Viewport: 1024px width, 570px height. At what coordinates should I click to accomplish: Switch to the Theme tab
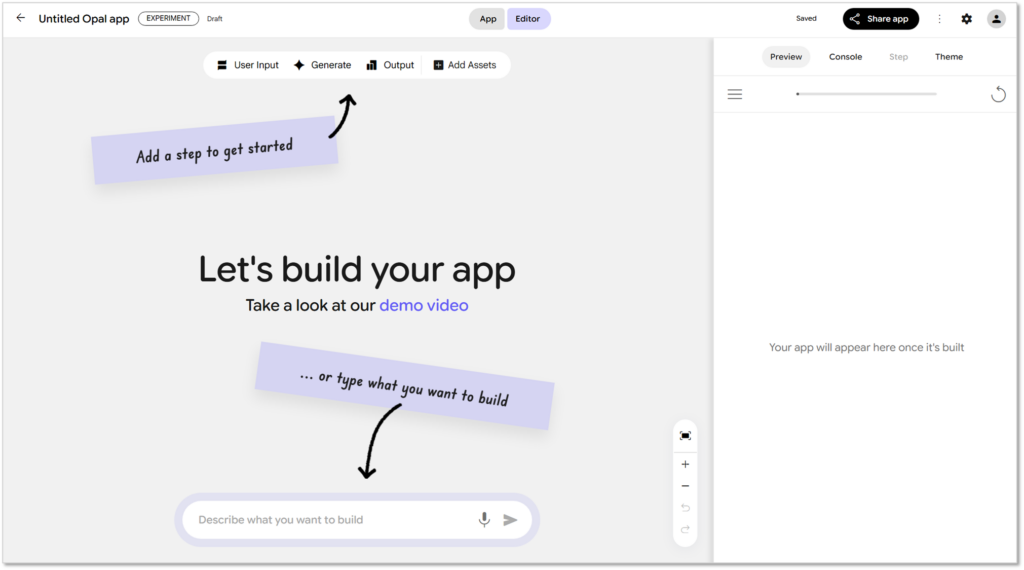pyautogui.click(x=948, y=57)
